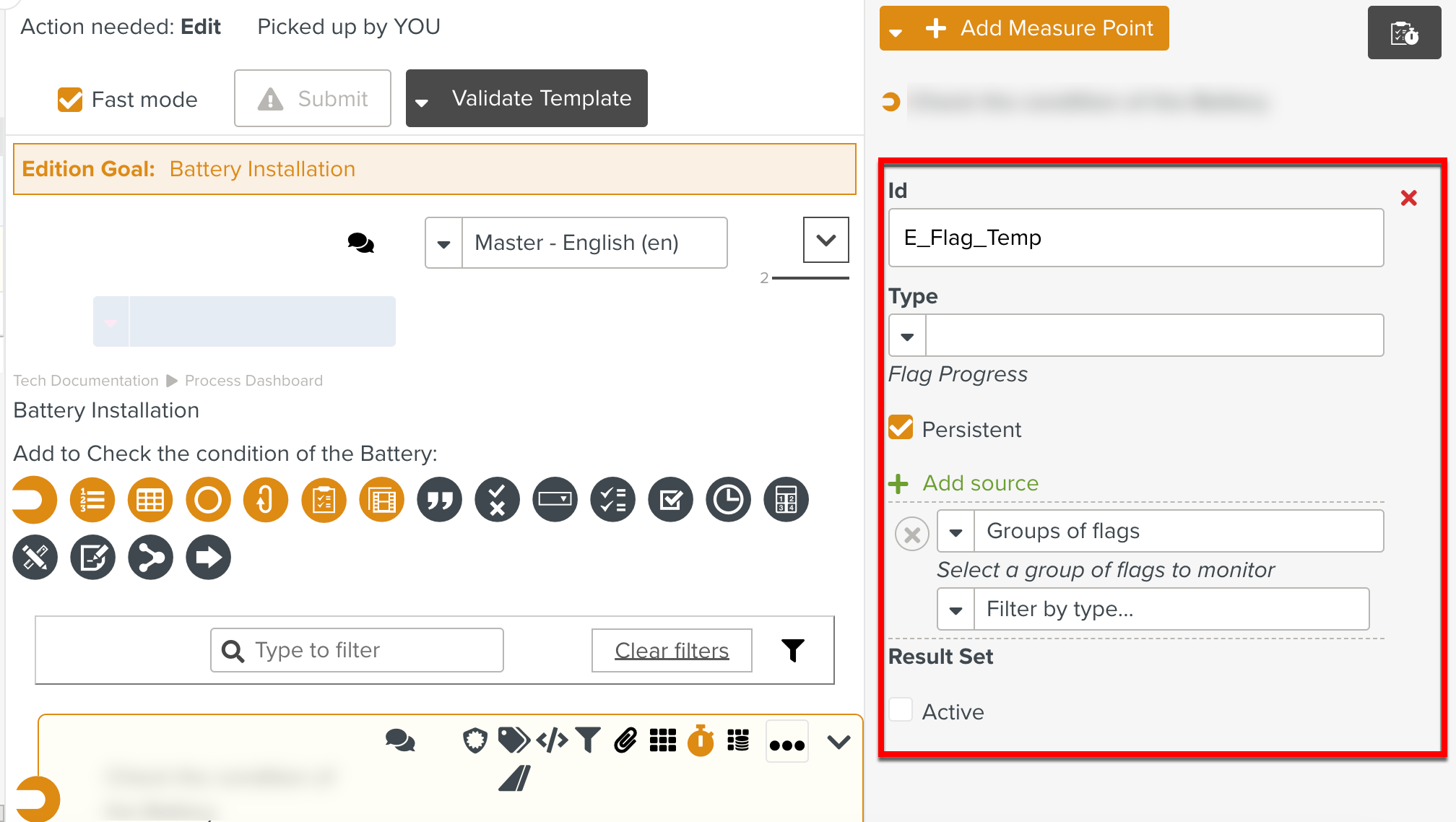This screenshot has height=822, width=1456.
Task: Click the dark quotation marks icon
Action: [x=439, y=499]
